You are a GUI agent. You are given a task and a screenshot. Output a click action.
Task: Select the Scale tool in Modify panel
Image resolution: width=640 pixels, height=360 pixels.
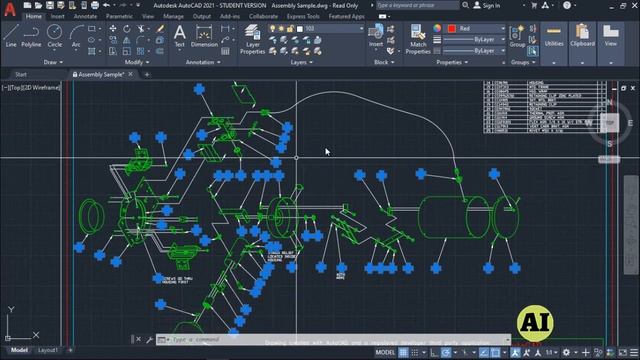(x=127, y=51)
